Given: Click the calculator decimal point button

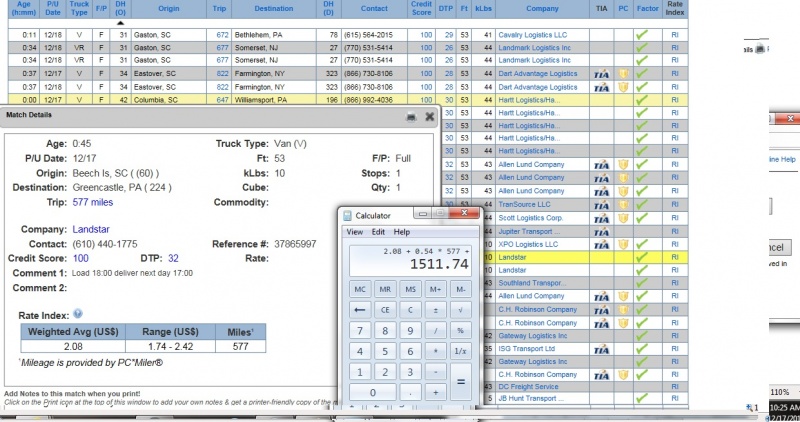Looking at the screenshot, I should coord(410,392).
